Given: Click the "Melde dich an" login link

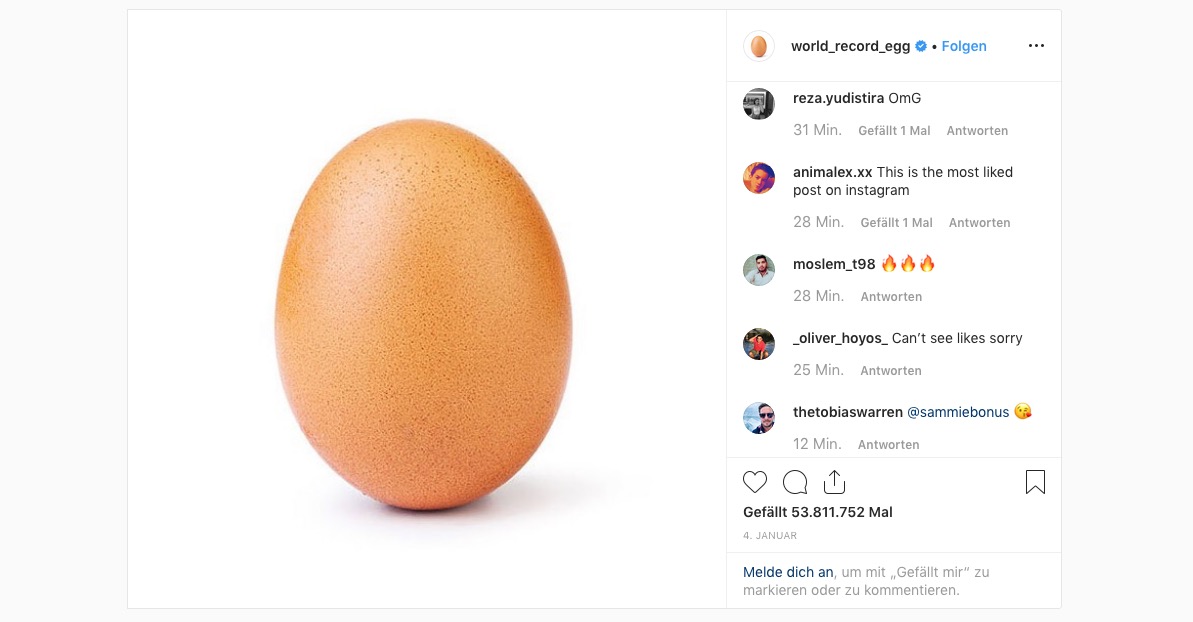Looking at the screenshot, I should point(788,572).
